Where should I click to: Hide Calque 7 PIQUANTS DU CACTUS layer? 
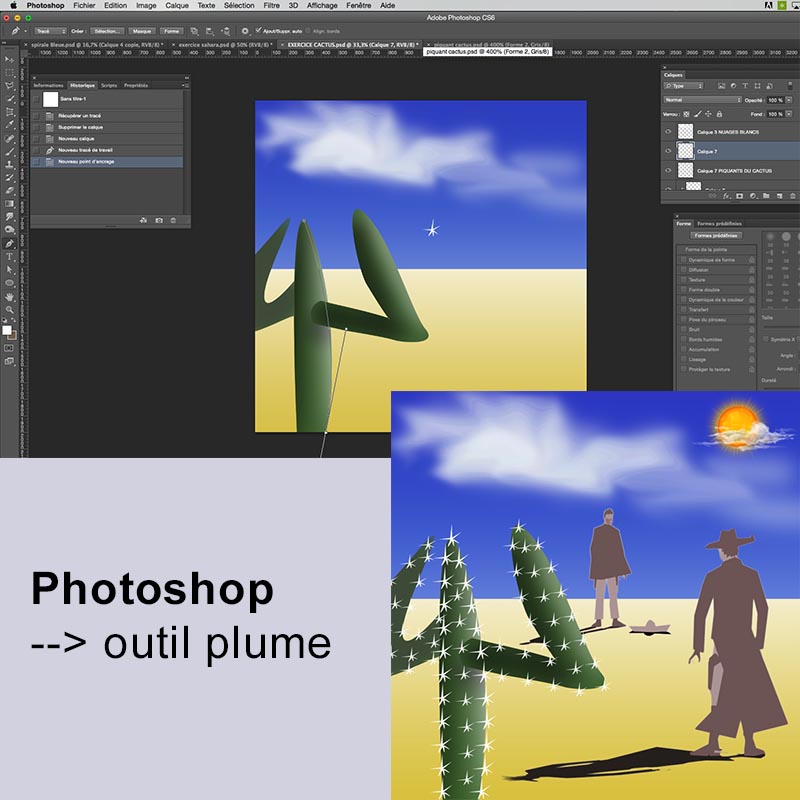[x=668, y=170]
